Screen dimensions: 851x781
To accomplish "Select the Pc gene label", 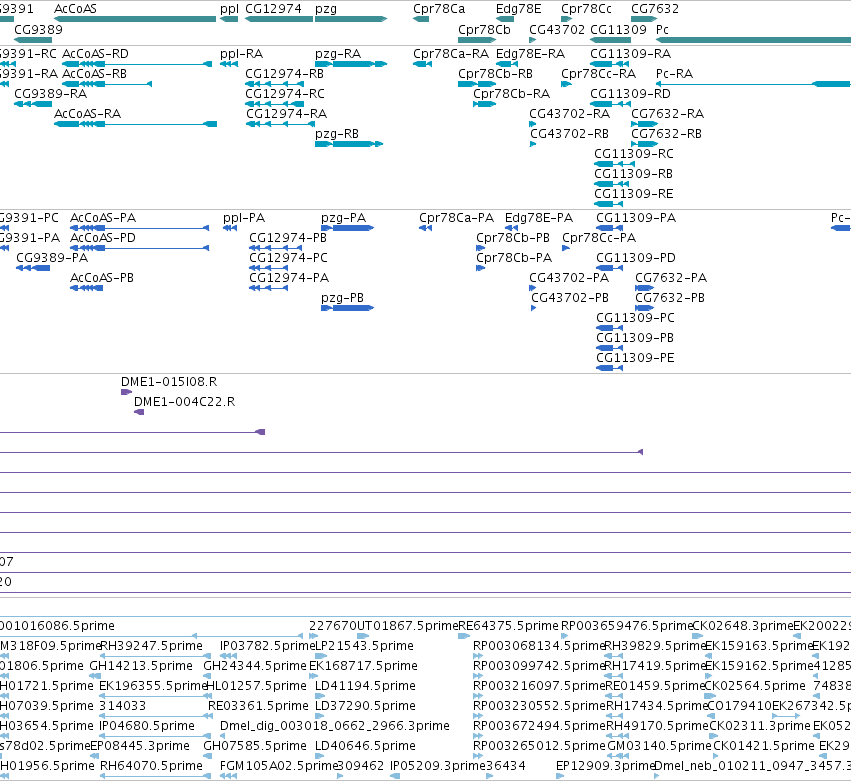I will pyautogui.click(x=662, y=30).
